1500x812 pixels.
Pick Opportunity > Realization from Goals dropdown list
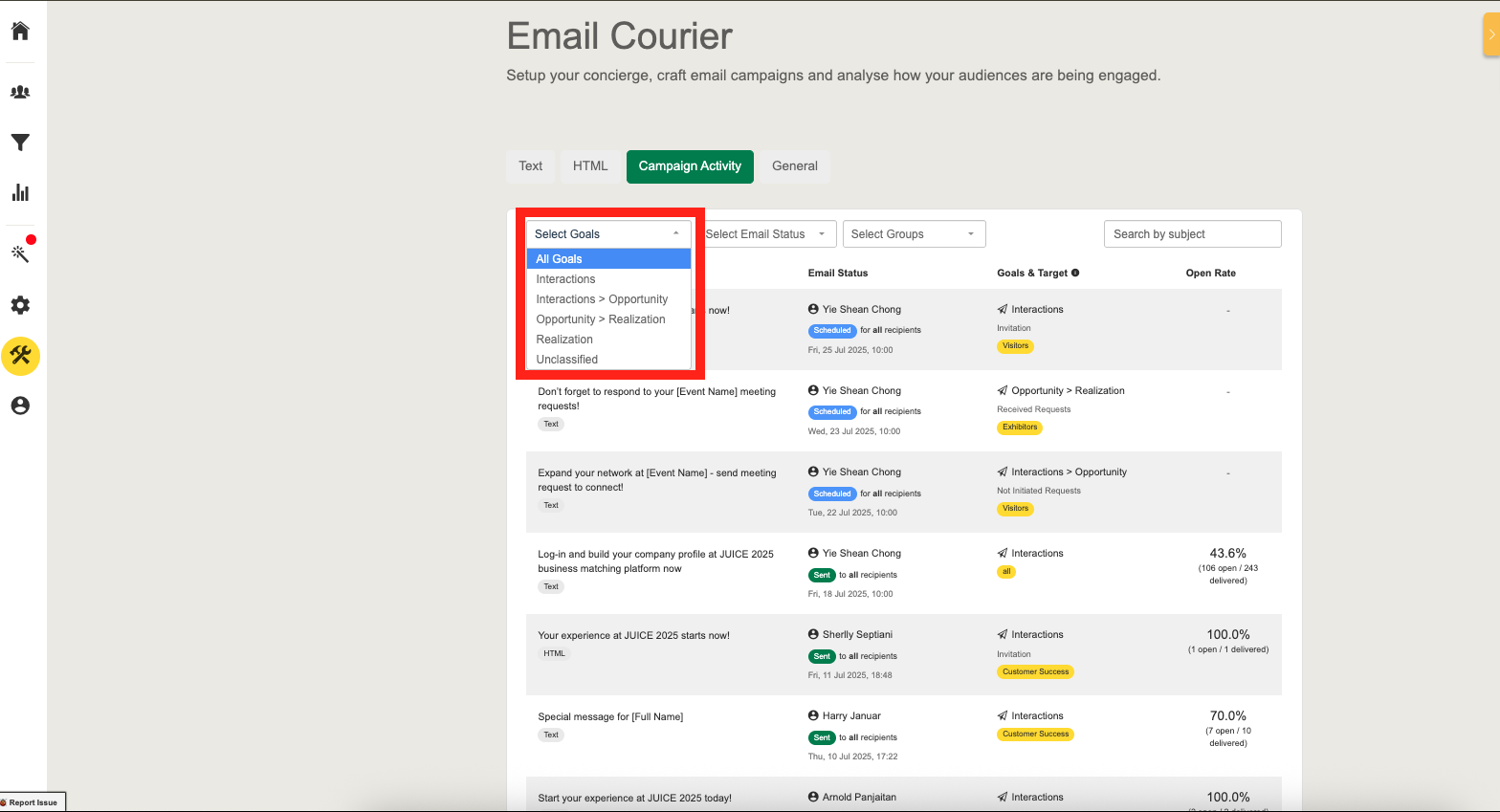point(608,319)
